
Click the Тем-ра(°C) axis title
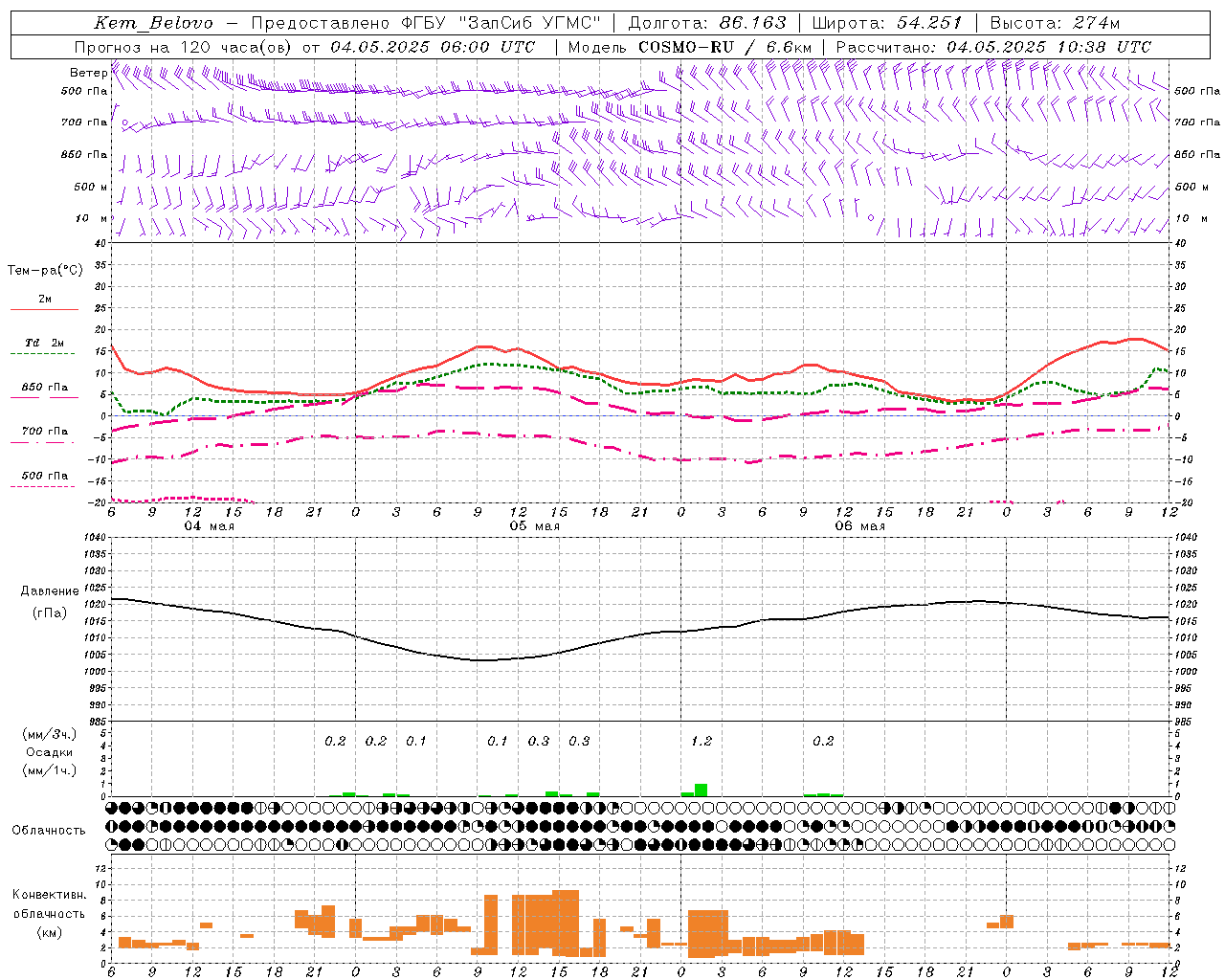coord(45,271)
